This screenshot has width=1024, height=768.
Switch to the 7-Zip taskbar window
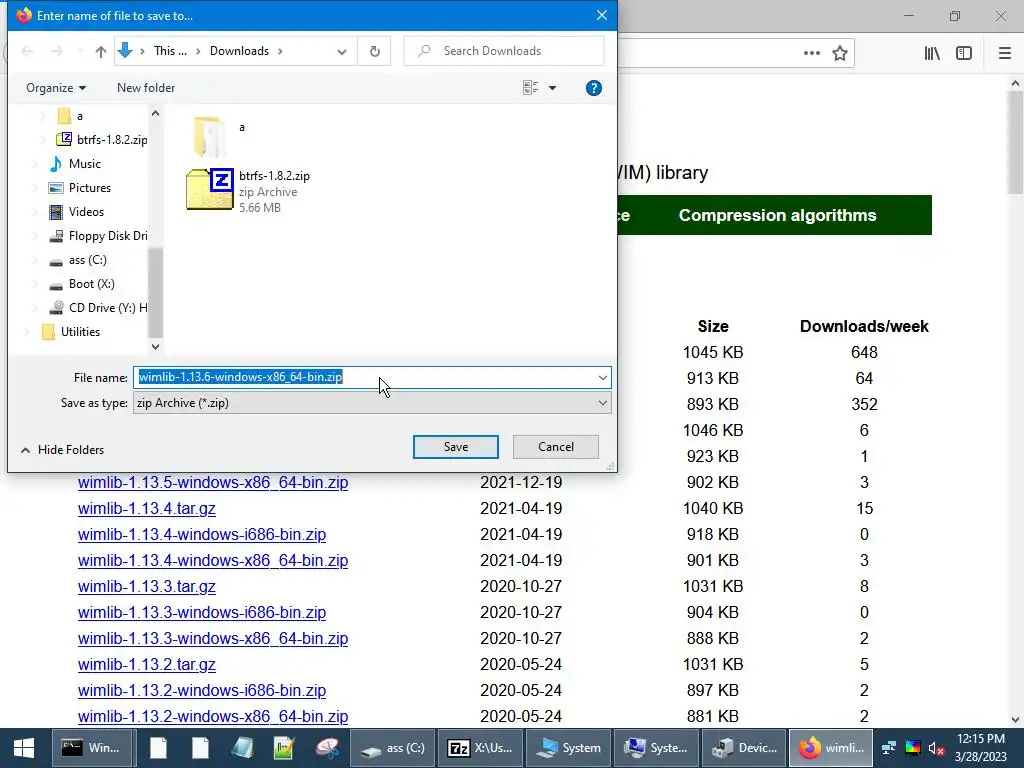479,748
